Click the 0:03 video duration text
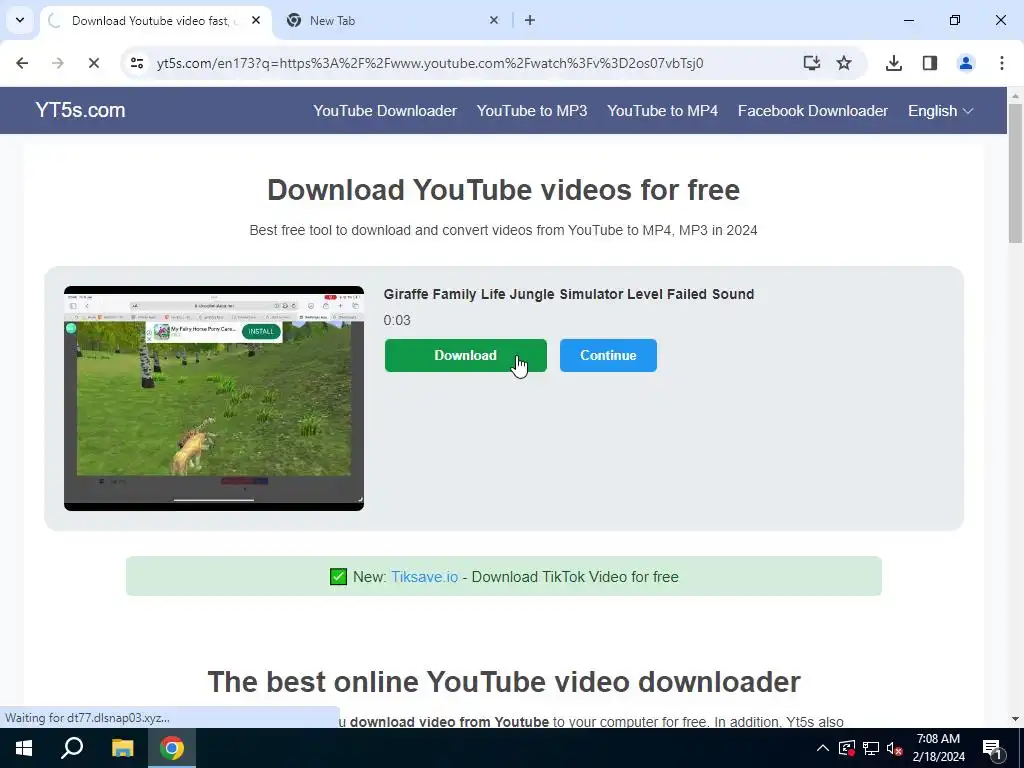Image resolution: width=1024 pixels, height=768 pixels. pyautogui.click(x=397, y=320)
